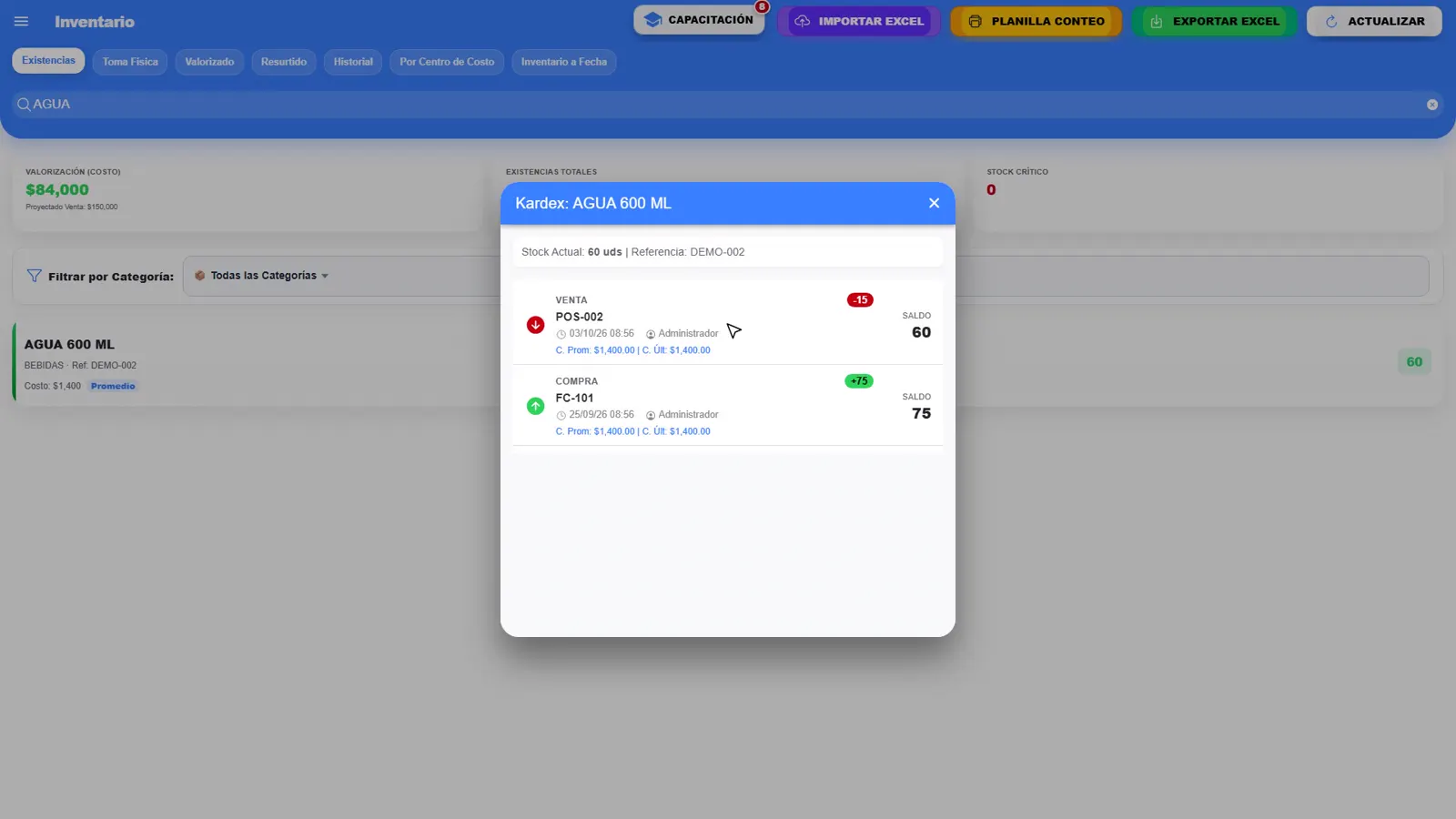Screen dimensions: 1456x819
Task: Click the search magnifier icon
Action: pyautogui.click(x=24, y=105)
